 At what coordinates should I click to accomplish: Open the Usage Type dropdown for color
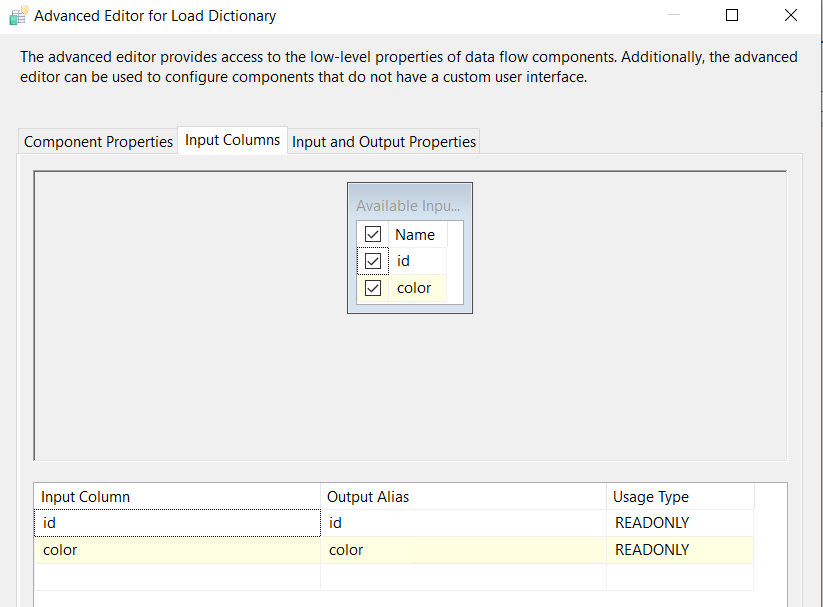tap(680, 550)
